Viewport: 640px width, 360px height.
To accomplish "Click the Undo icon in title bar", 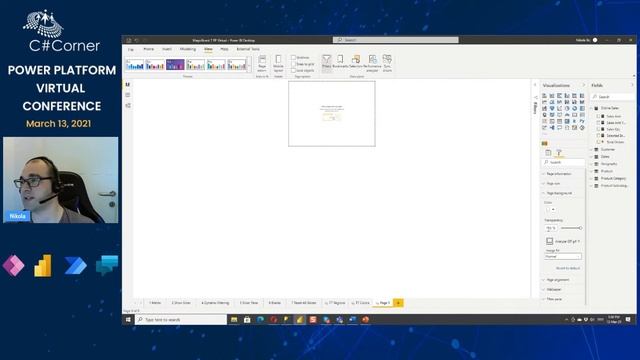I will 136,40.
